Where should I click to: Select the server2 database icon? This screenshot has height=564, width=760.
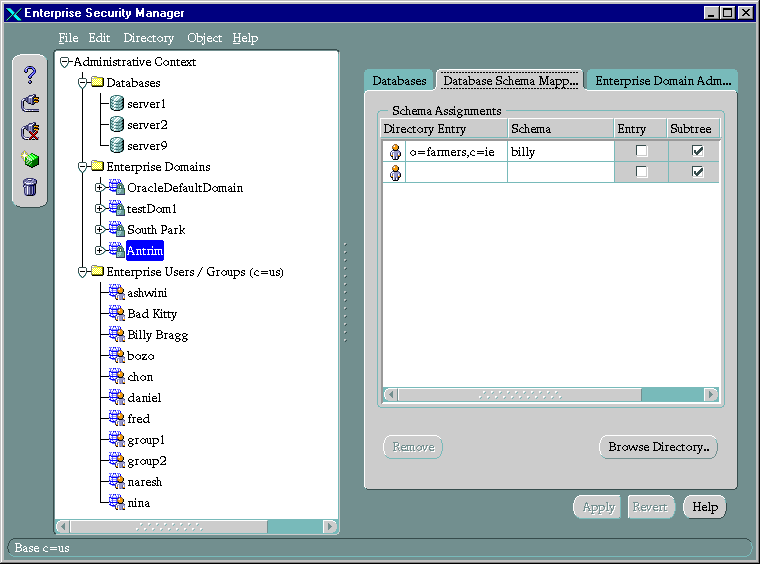pyautogui.click(x=117, y=125)
